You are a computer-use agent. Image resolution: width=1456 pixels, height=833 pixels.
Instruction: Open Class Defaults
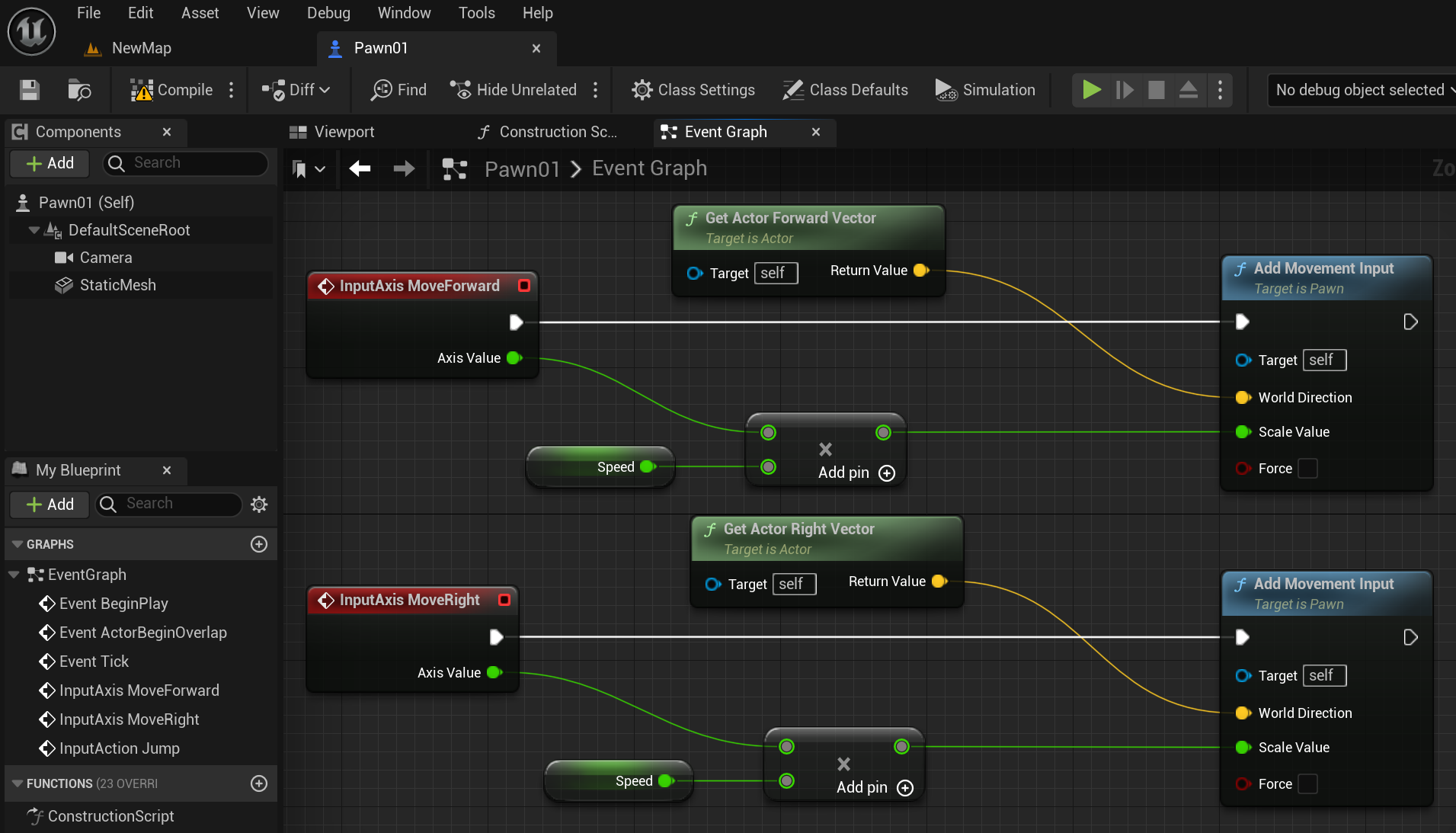coord(845,90)
